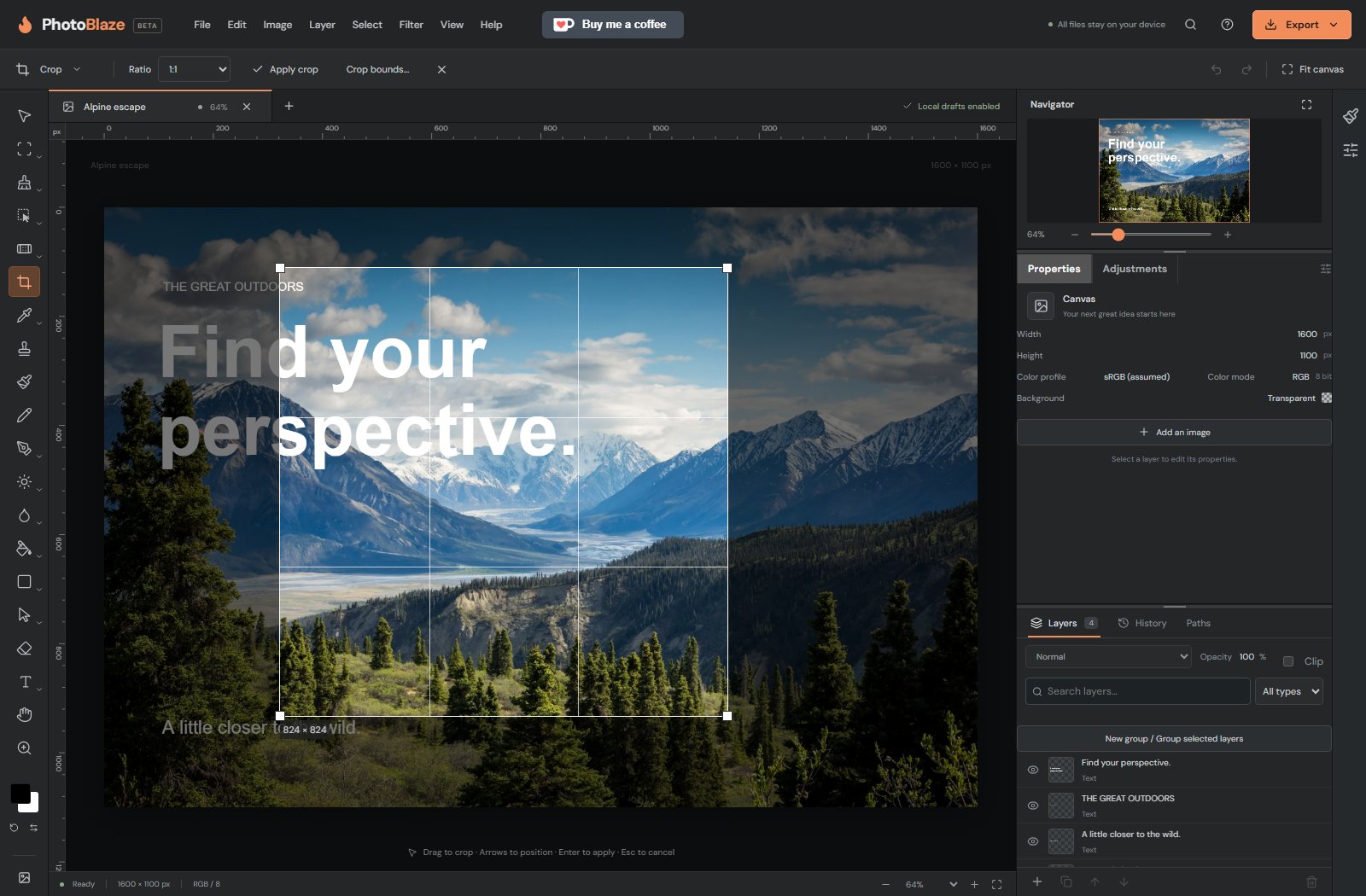Expand the Navigator panel fullscreen icon

tap(1306, 104)
